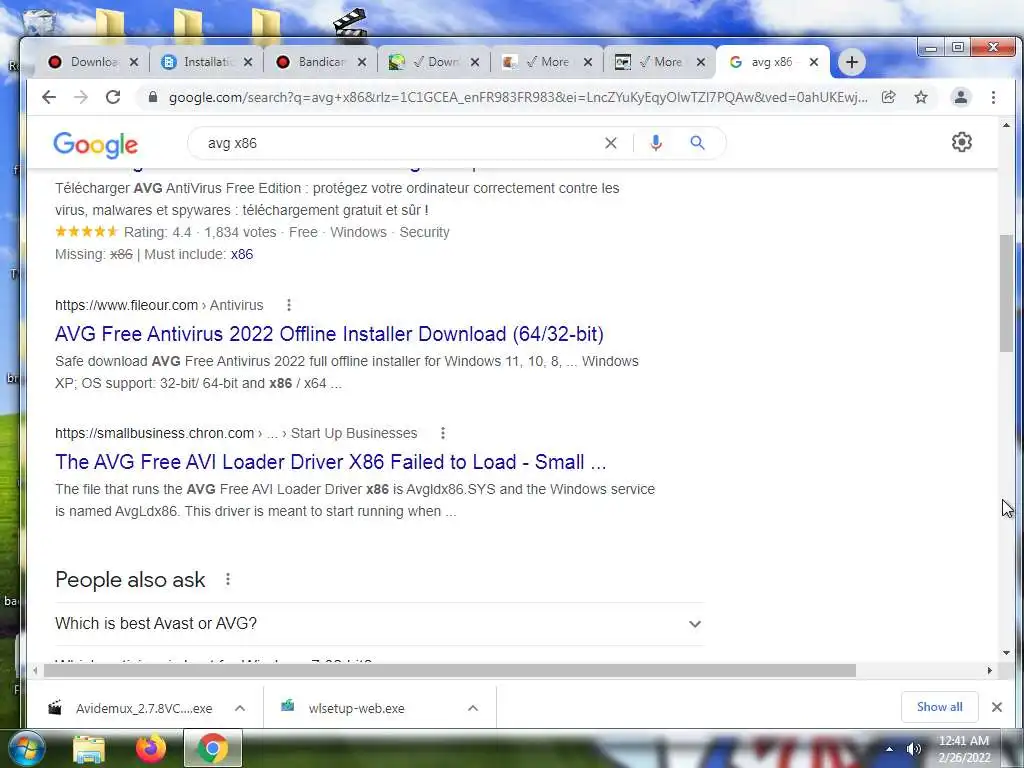Click the scroll down arrow button
The image size is (1024, 768).
(x=1006, y=652)
